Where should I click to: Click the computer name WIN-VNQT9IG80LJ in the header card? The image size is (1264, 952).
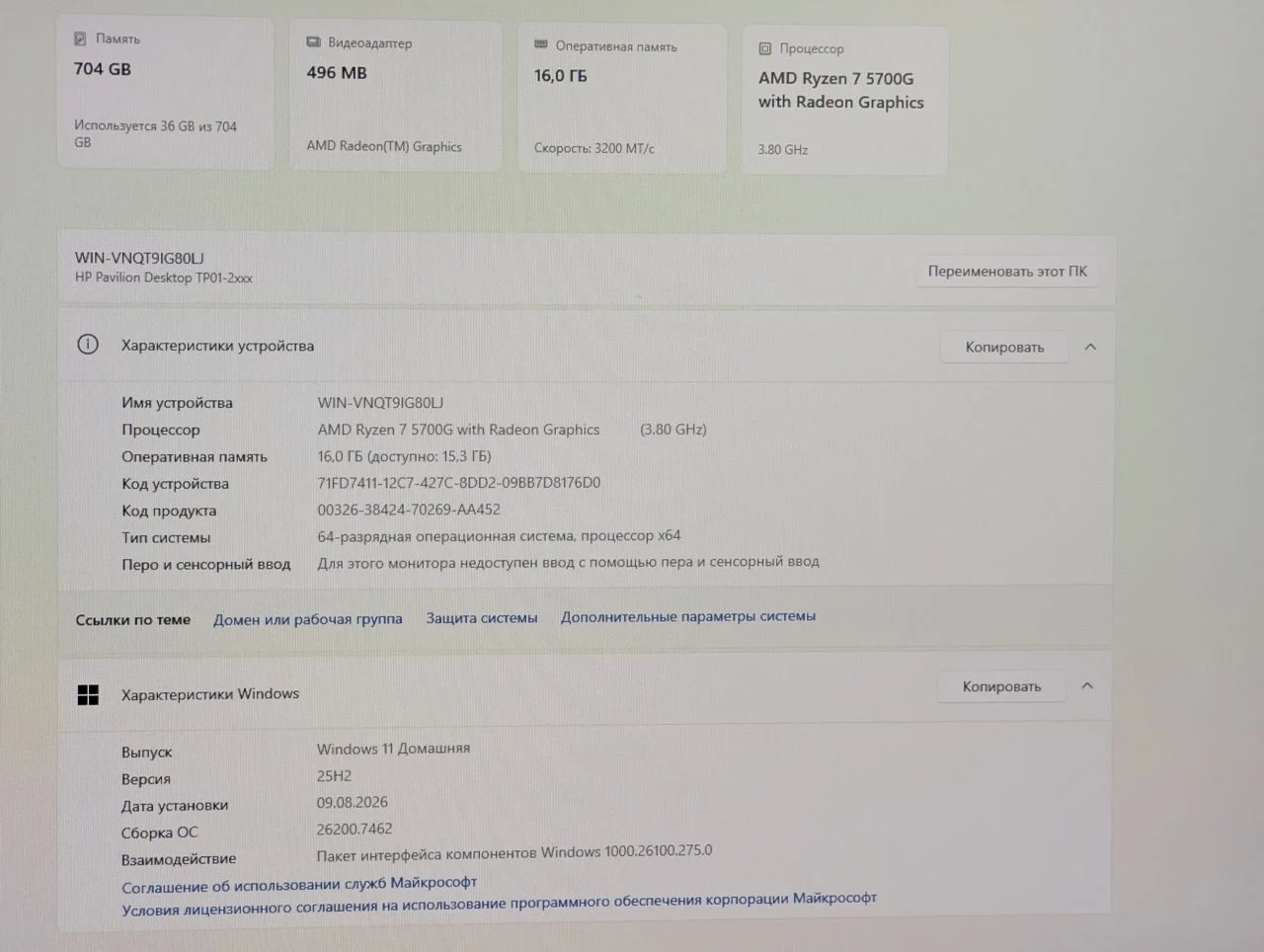tap(139, 258)
